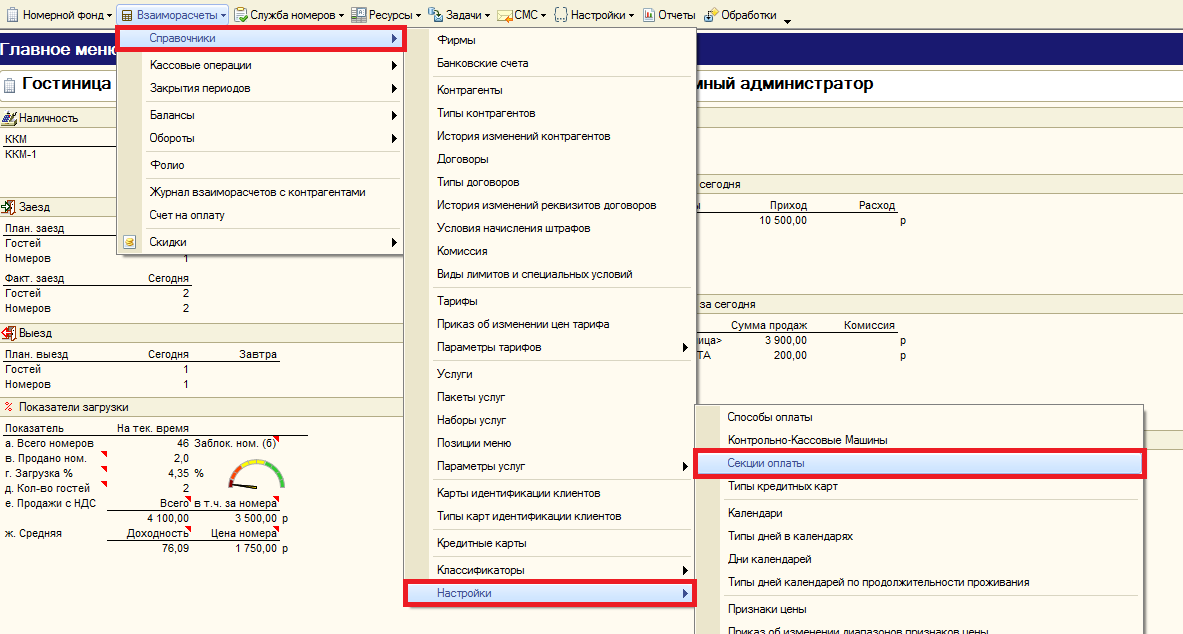Screen dimensions: 1183x634
Task: Click the Отчеты chart icon
Action: click(649, 15)
